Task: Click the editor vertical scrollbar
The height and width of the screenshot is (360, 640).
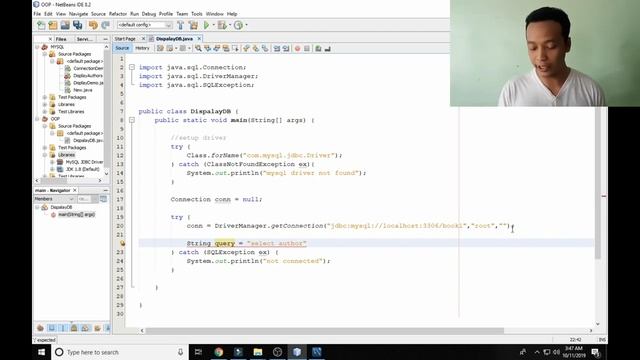Action: click(598, 182)
